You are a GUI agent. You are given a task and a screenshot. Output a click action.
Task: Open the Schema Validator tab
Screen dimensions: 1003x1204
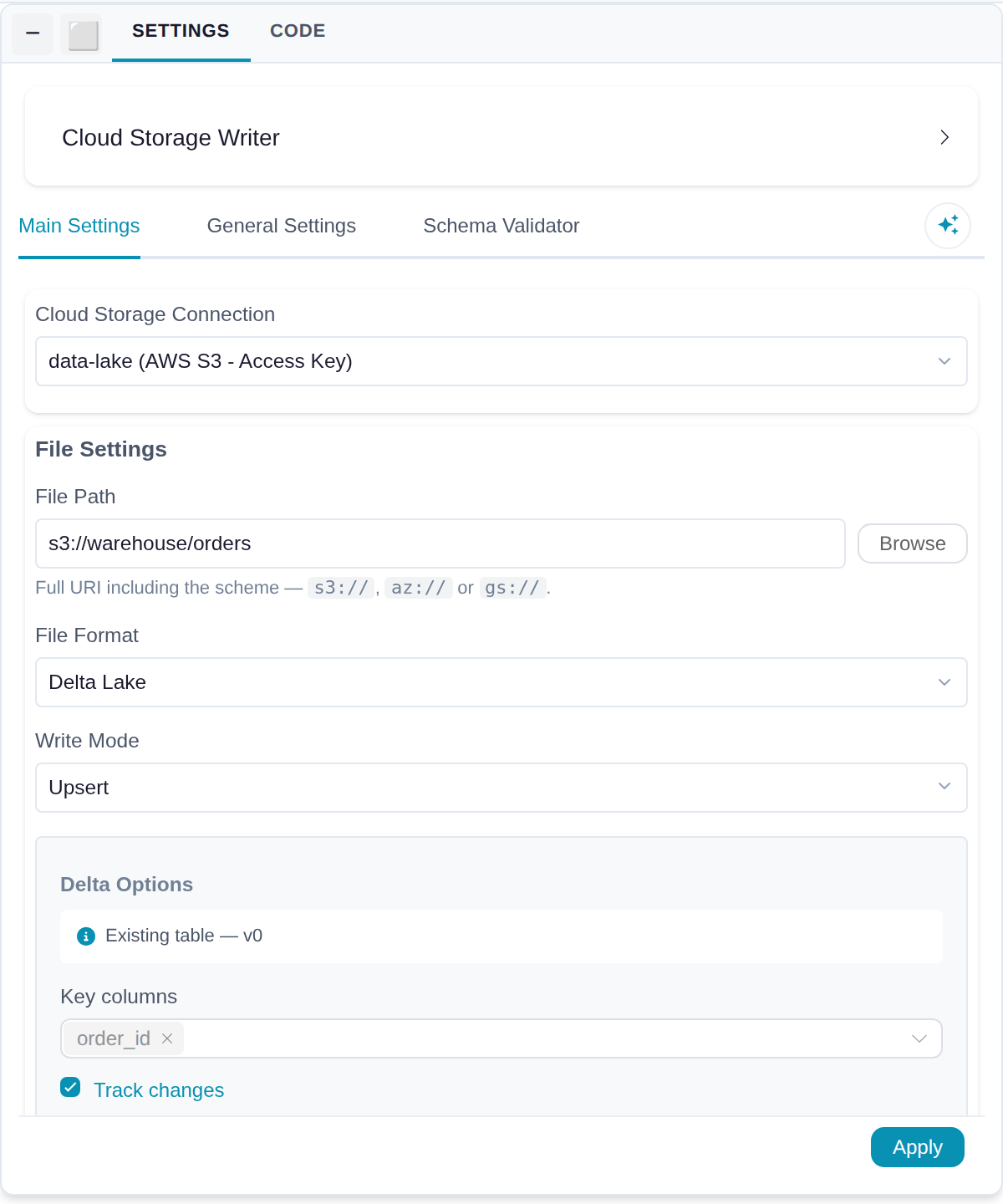pos(501,226)
